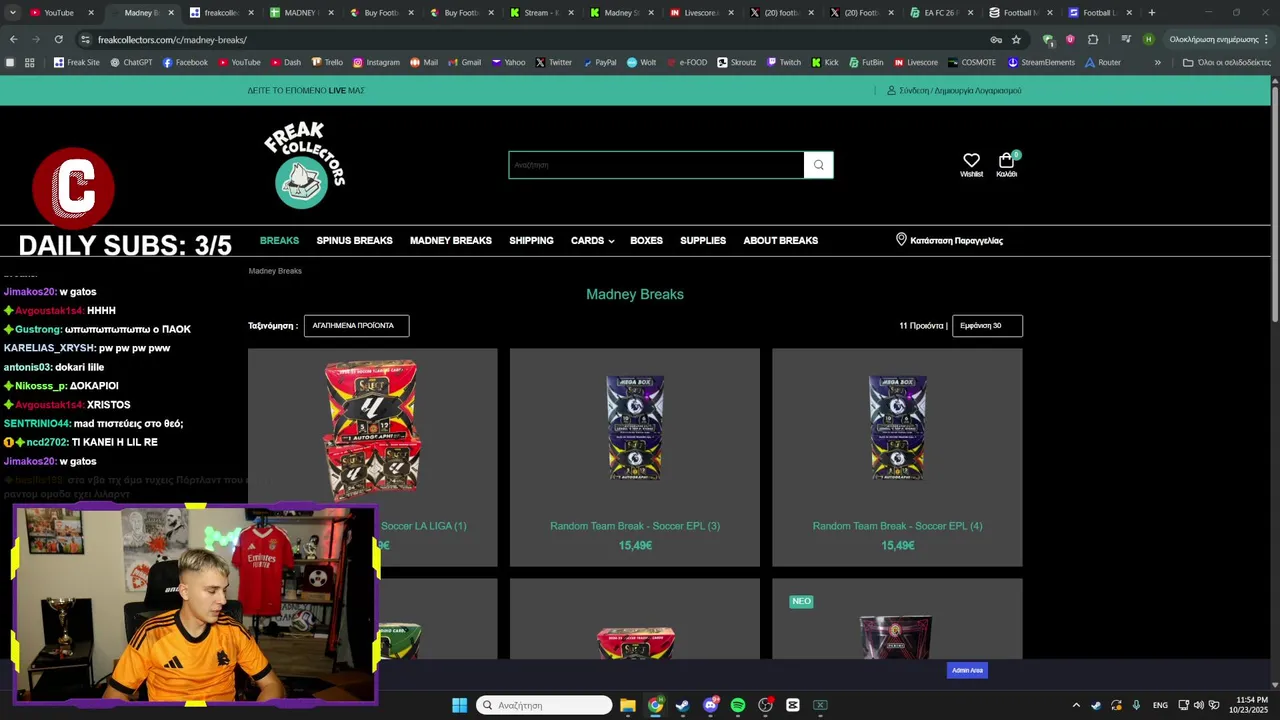This screenshot has height=720, width=1280.
Task: Expand the bookmarks overflow chevron
Action: click(x=1158, y=62)
